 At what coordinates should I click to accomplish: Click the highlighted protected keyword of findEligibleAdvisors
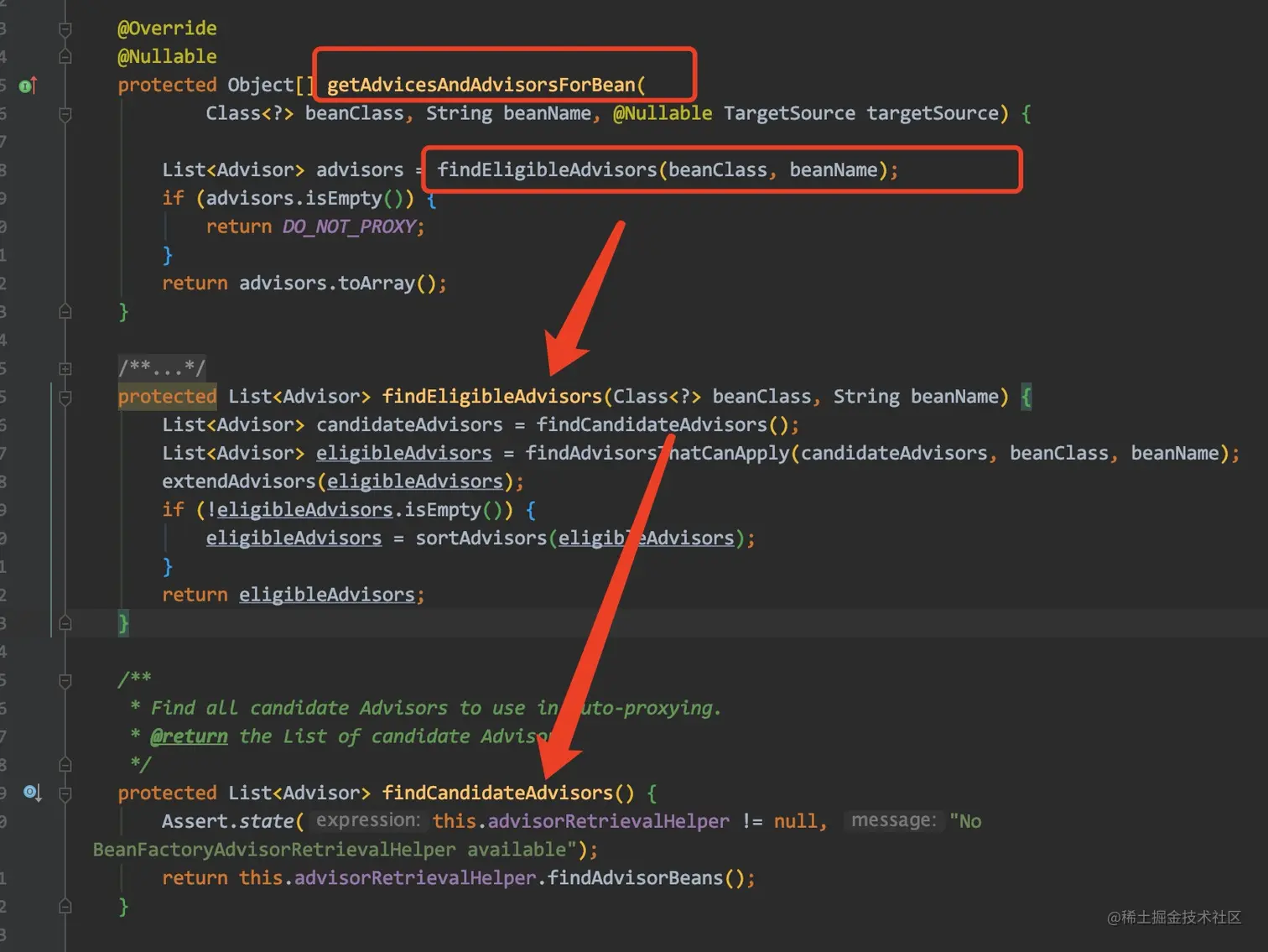coord(167,397)
